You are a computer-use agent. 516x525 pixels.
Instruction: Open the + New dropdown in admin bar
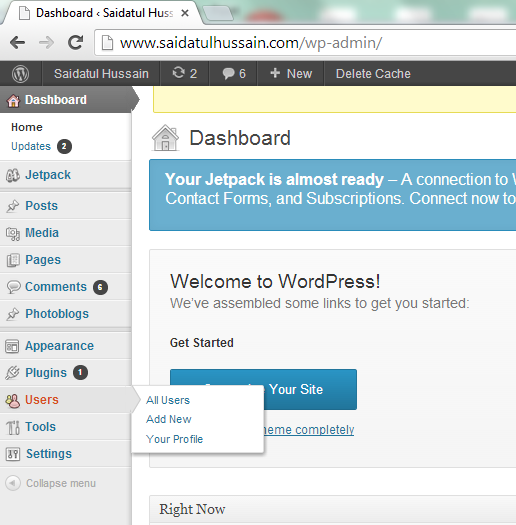[x=291, y=73]
